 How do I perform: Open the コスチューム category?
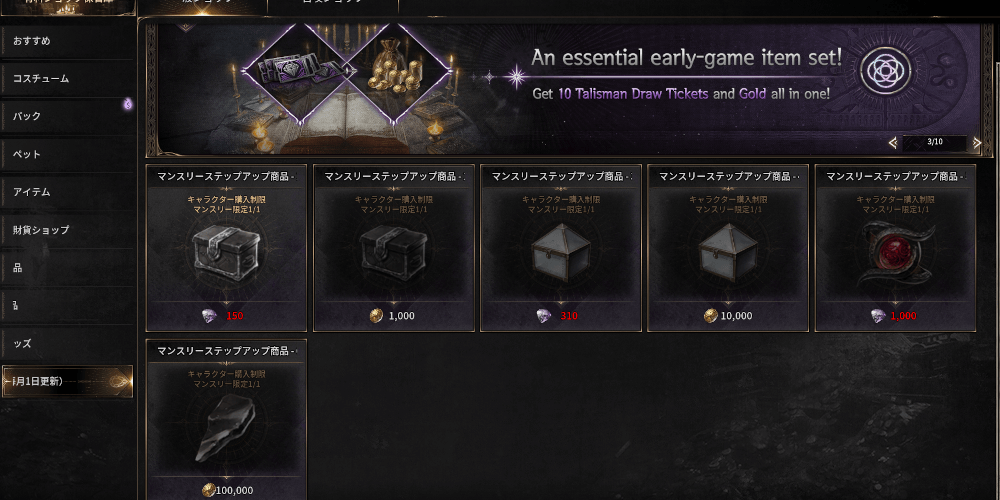66,78
